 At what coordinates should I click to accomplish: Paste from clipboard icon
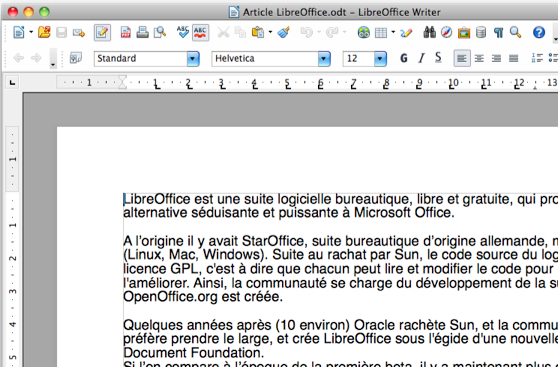click(258, 33)
